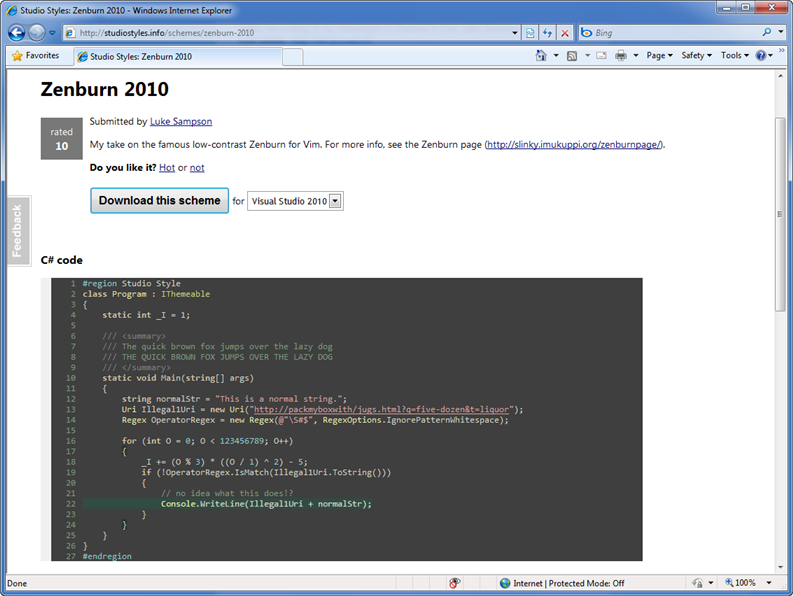This screenshot has width=793, height=596.
Task: Click the 100% zoom level button
Action: click(740, 583)
